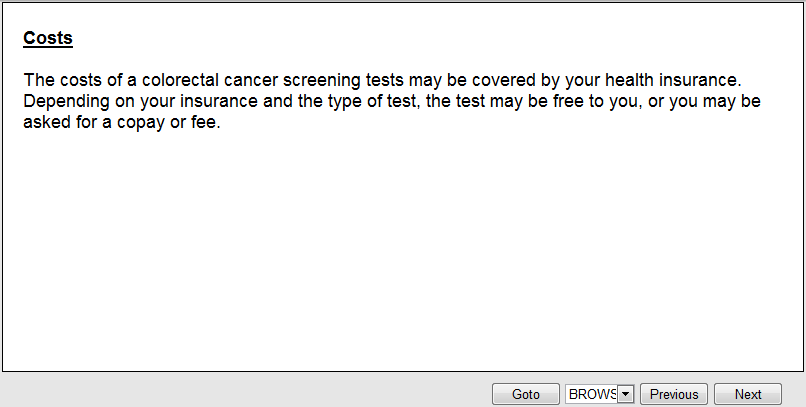Click the word "asked" starting the last line
806x407 pixels.
pos(46,125)
